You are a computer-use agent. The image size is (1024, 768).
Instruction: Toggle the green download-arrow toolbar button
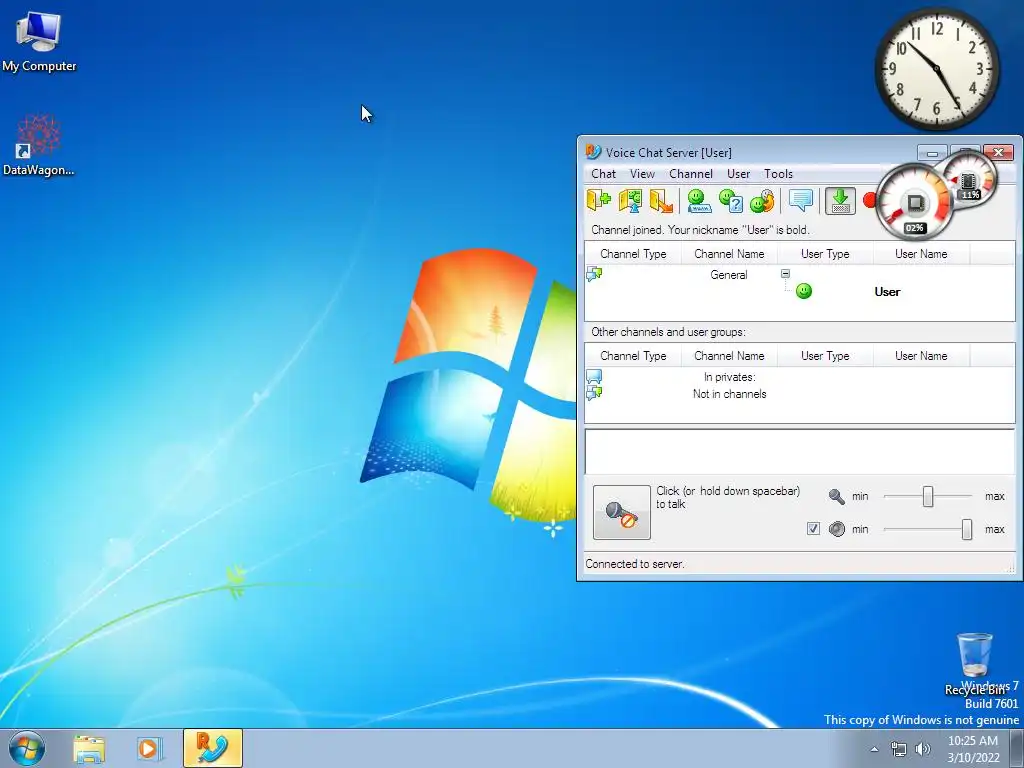[840, 201]
